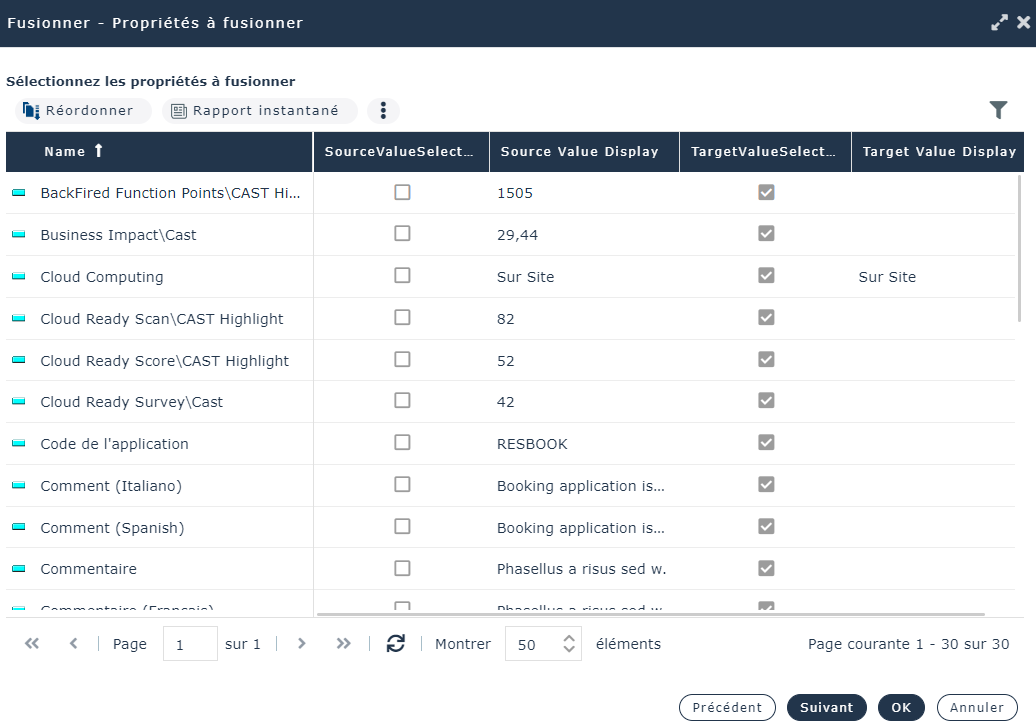Click the previous page arrow
The width and height of the screenshot is (1036, 725).
click(x=73, y=644)
